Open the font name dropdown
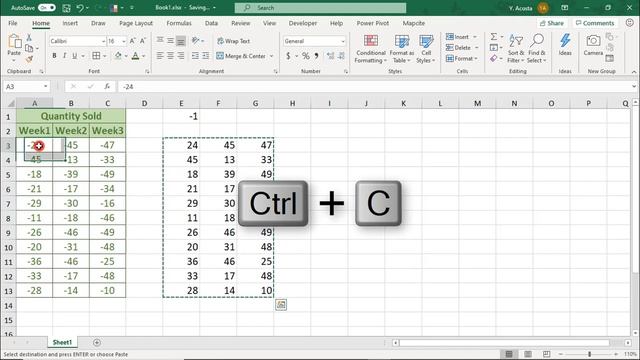This screenshot has width=640, height=360. (103, 41)
